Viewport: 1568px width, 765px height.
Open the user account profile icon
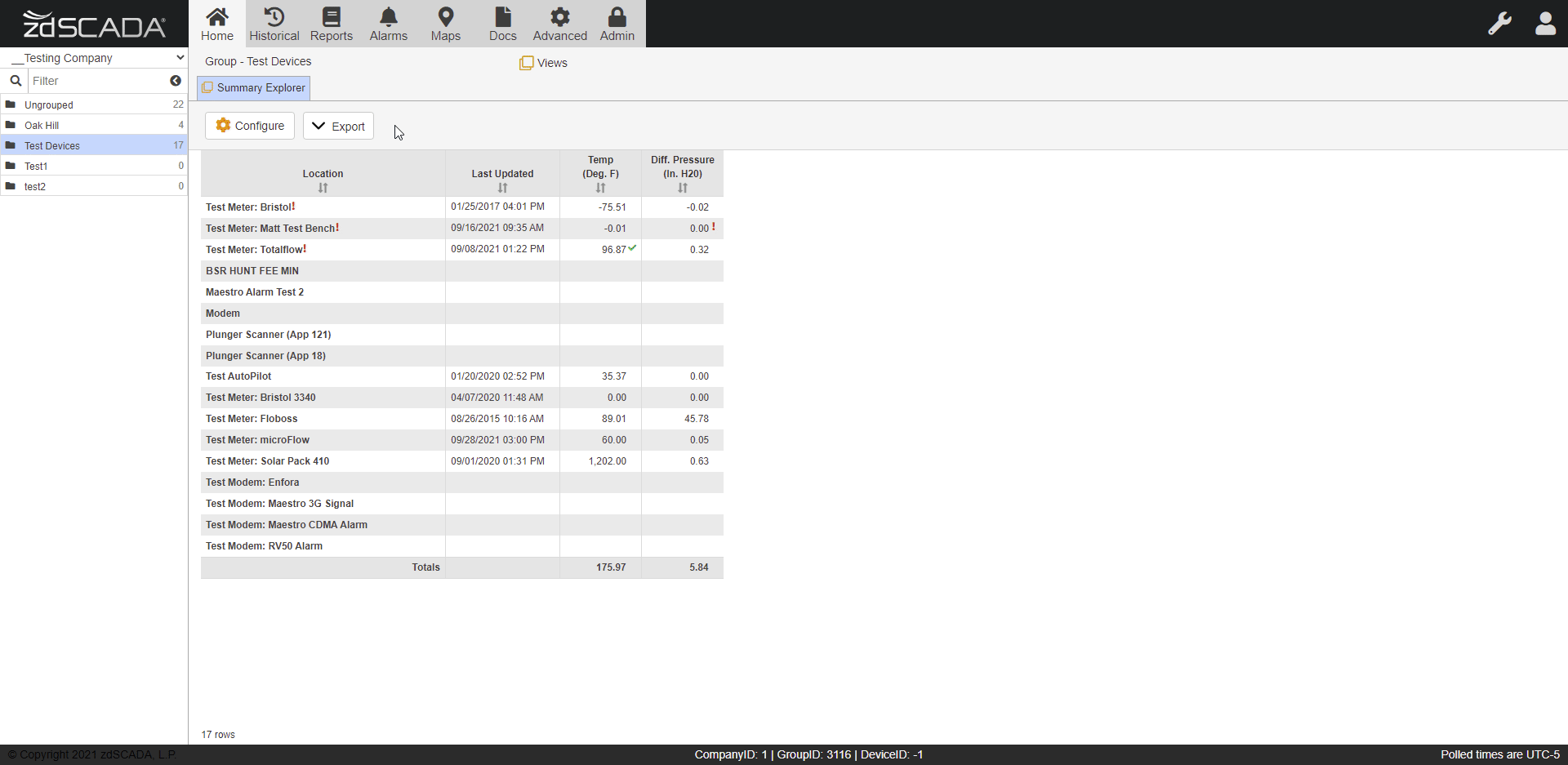click(x=1546, y=24)
